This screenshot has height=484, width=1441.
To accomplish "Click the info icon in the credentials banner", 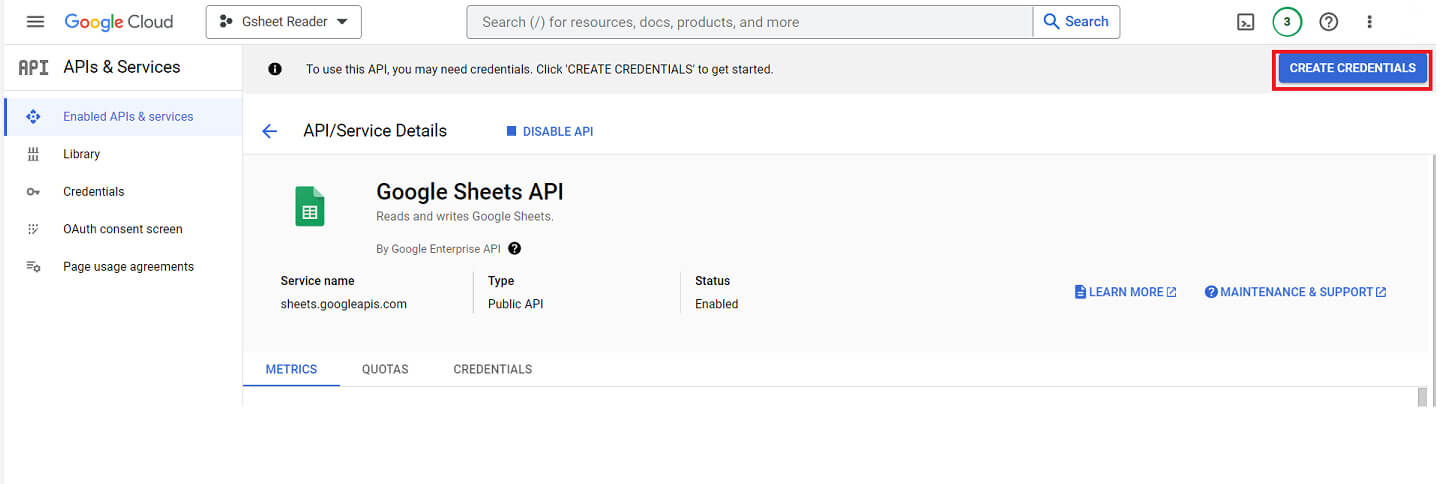I will pos(275,69).
